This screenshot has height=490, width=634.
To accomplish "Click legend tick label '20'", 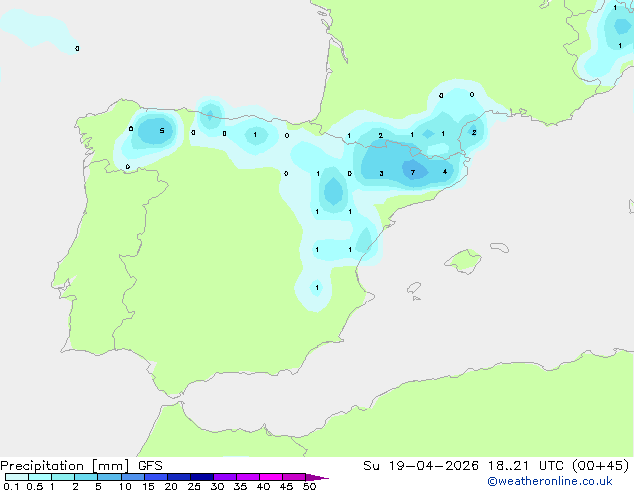I will coord(171,486).
